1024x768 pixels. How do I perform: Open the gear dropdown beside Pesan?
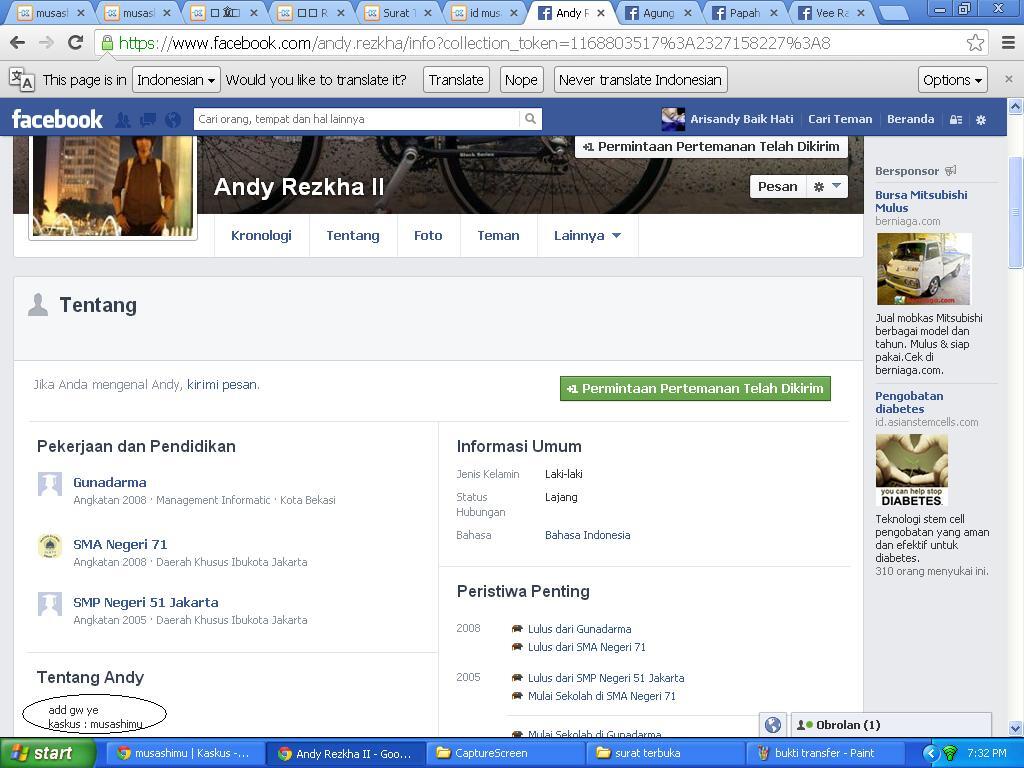click(827, 187)
